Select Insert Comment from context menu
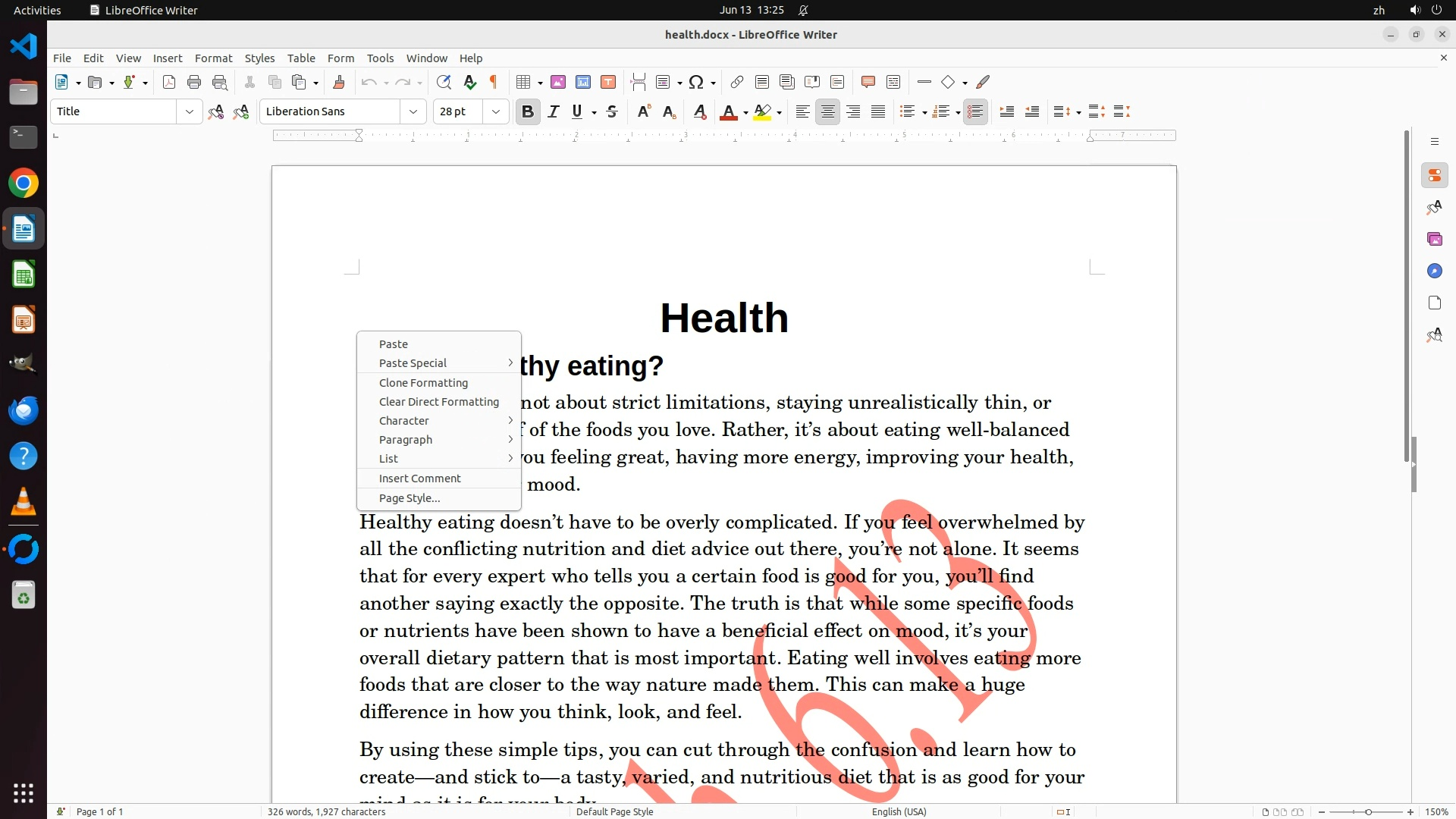Viewport: 1456px width, 819px height. coord(419,479)
